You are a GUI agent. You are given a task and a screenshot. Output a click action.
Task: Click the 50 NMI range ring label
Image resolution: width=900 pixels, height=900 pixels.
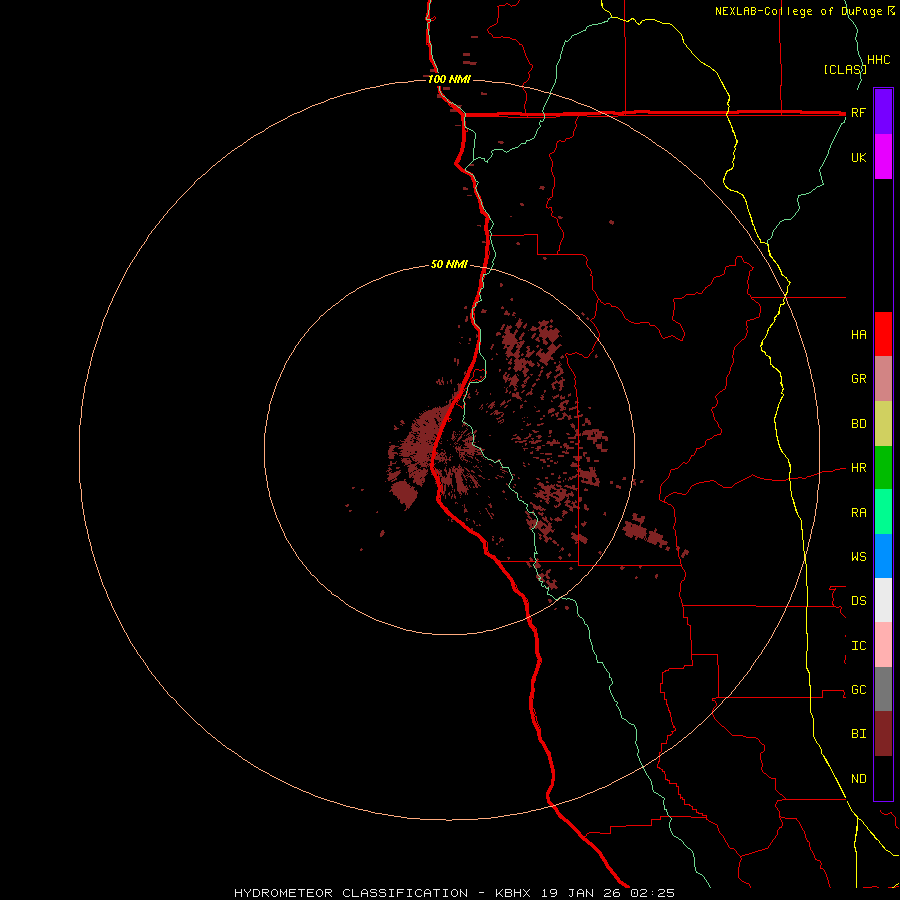click(x=449, y=264)
